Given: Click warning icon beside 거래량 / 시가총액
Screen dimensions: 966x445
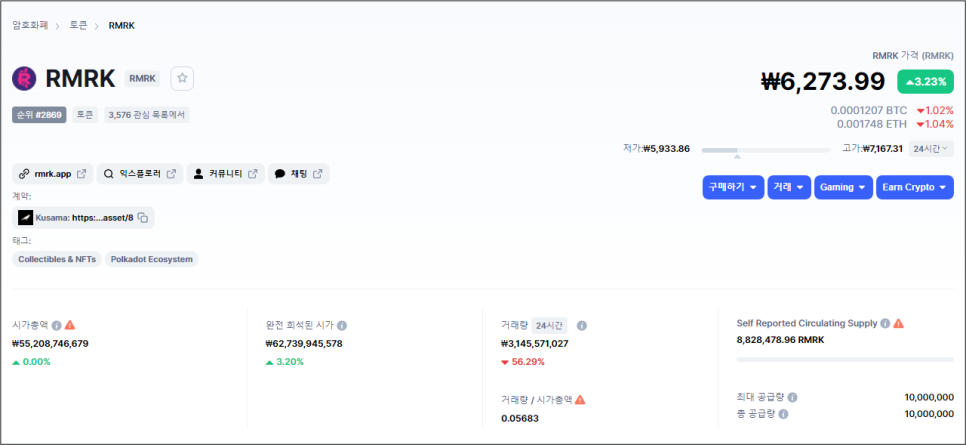Looking at the screenshot, I should point(580,399).
